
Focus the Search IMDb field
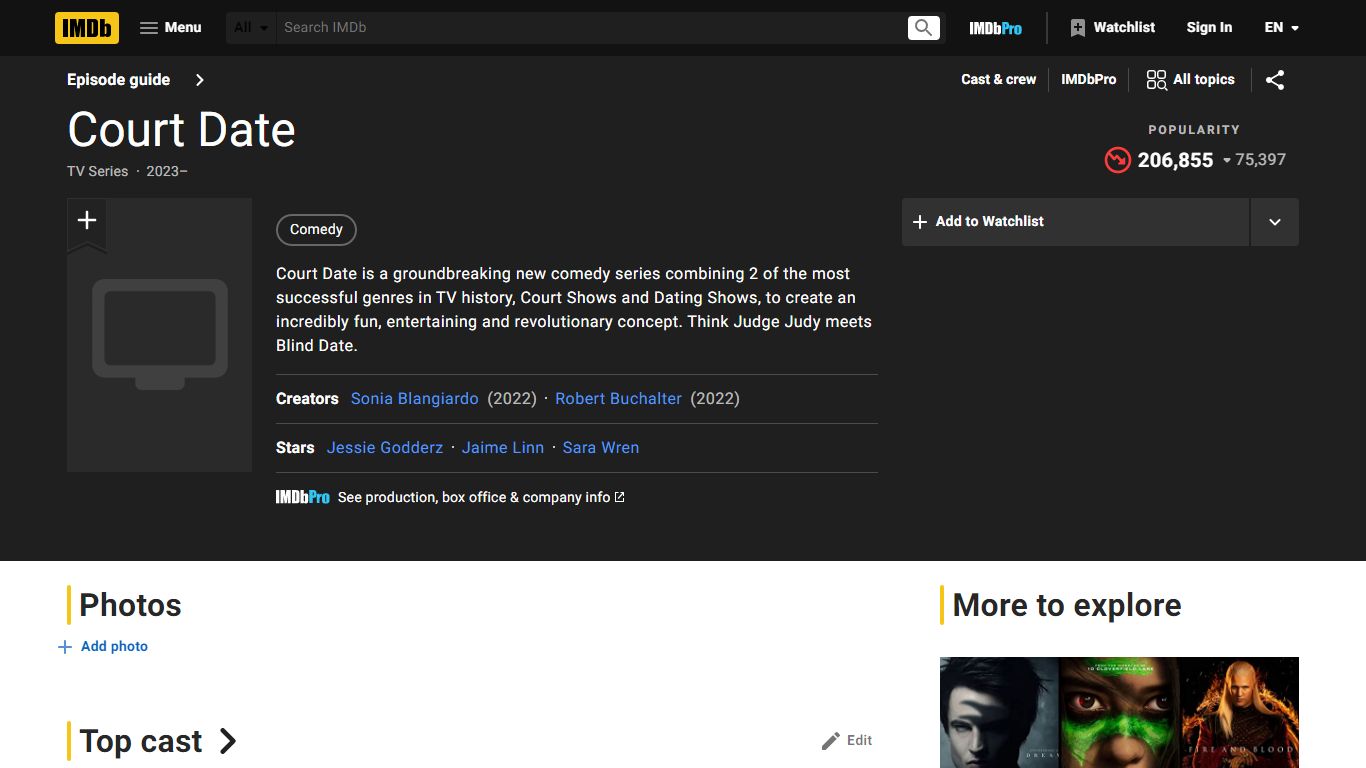[591, 28]
